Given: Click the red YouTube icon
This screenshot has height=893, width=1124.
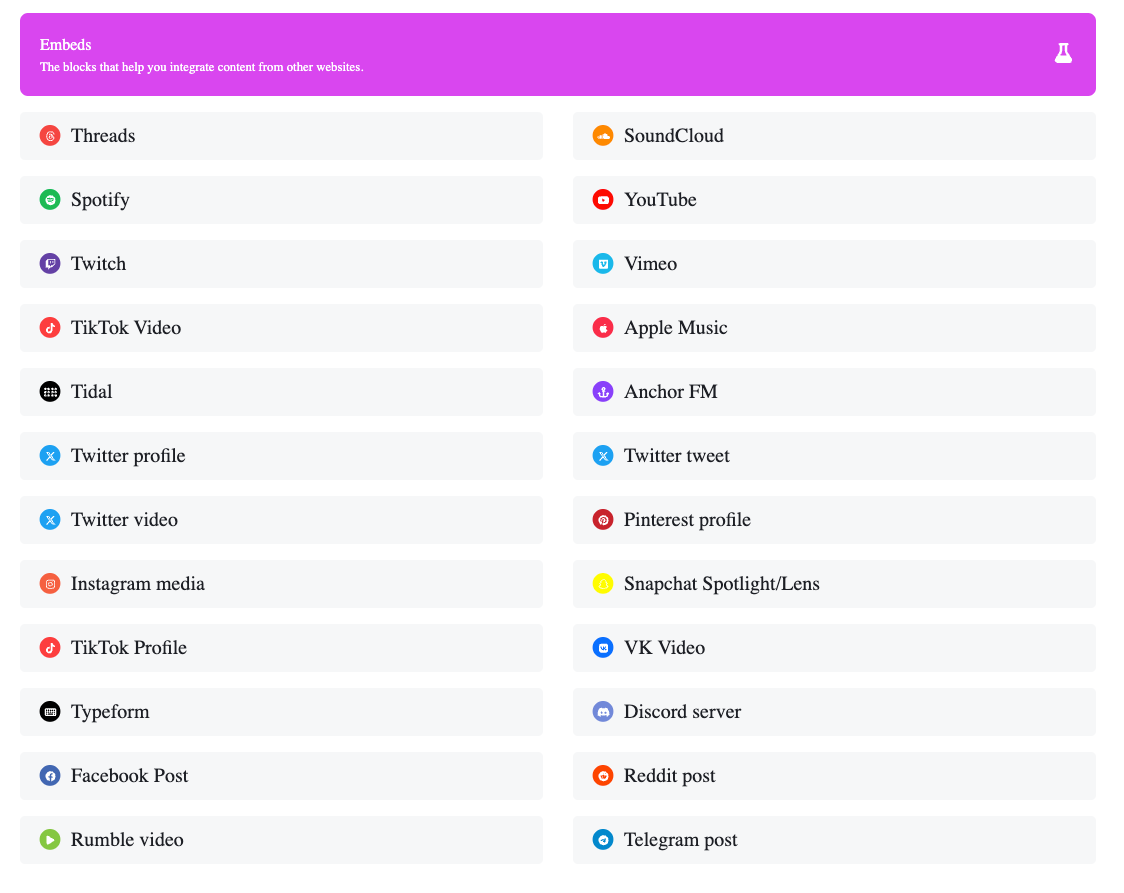Looking at the screenshot, I should pos(603,199).
